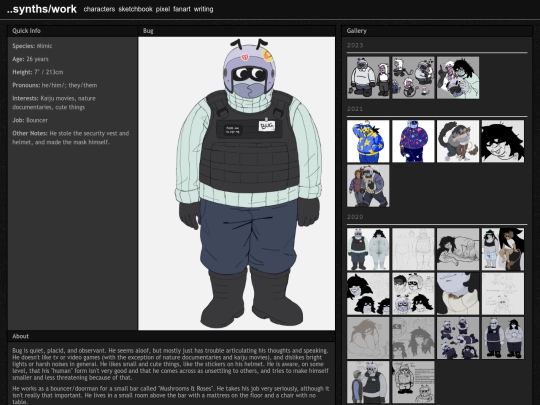Open 2020 thumbnail of reclining black-haired figure
The image size is (540, 405).
point(458,249)
